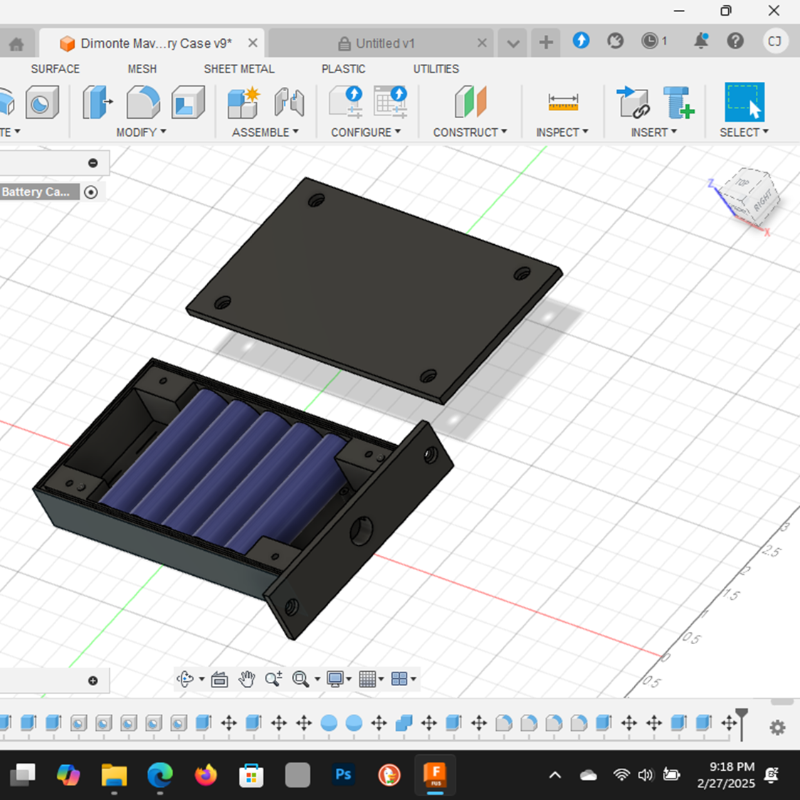Select the Measure tool icon
This screenshot has width=800, height=800.
(x=563, y=102)
